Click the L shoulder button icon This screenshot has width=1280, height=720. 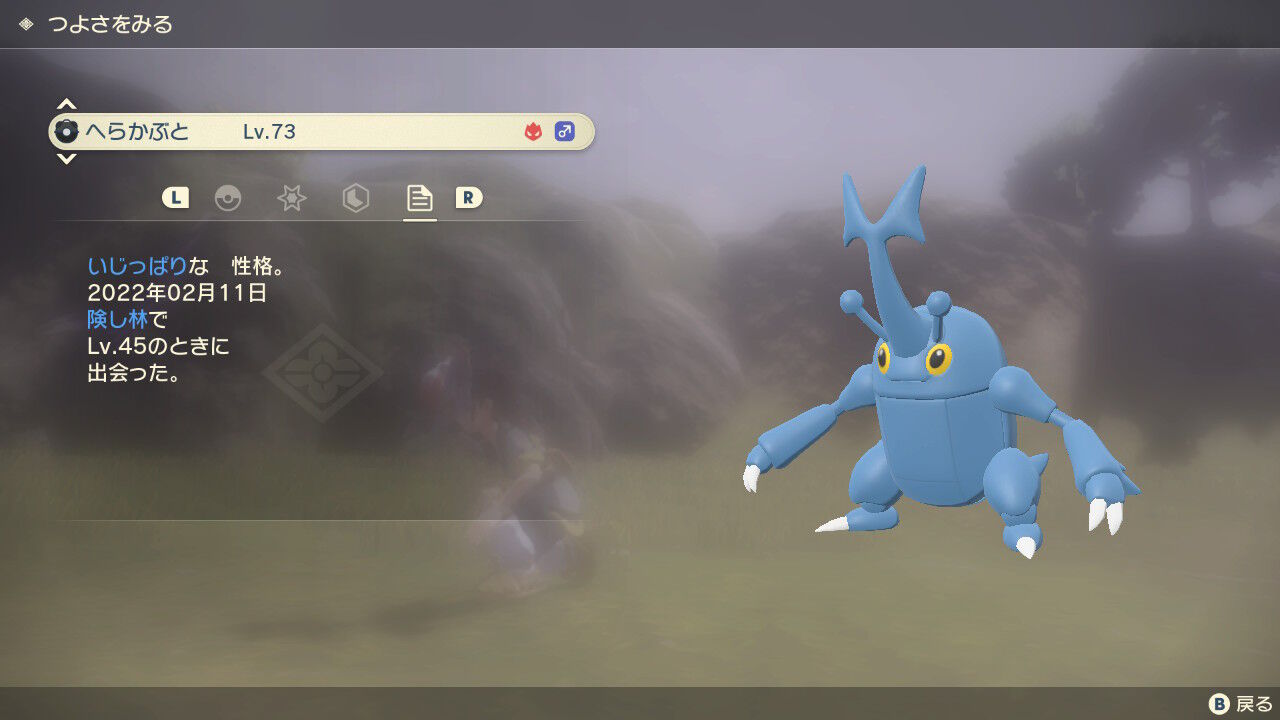point(175,198)
